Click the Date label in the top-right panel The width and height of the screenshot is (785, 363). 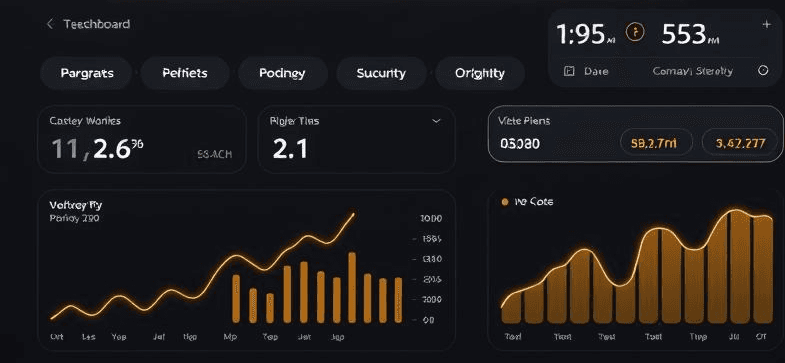(x=596, y=71)
